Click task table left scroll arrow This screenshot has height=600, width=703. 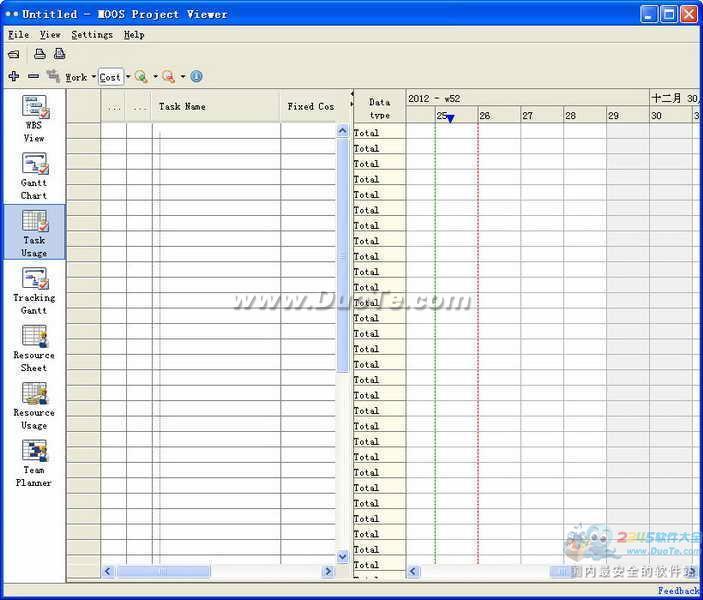click(x=108, y=571)
